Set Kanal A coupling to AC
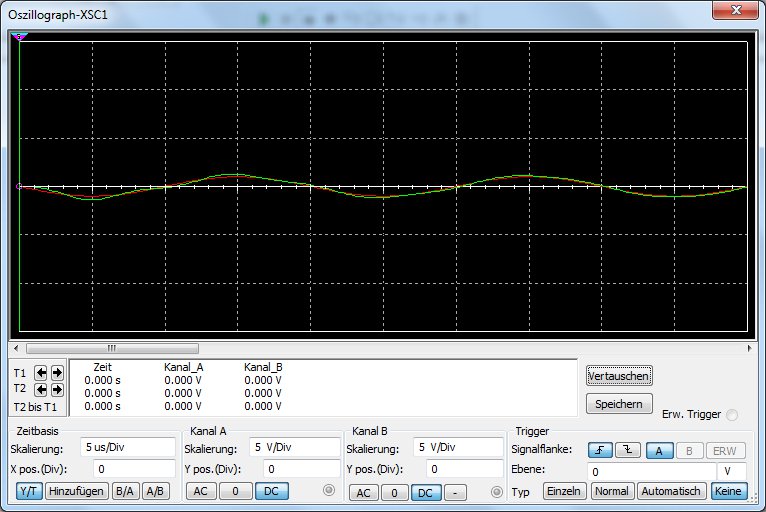 click(x=200, y=491)
